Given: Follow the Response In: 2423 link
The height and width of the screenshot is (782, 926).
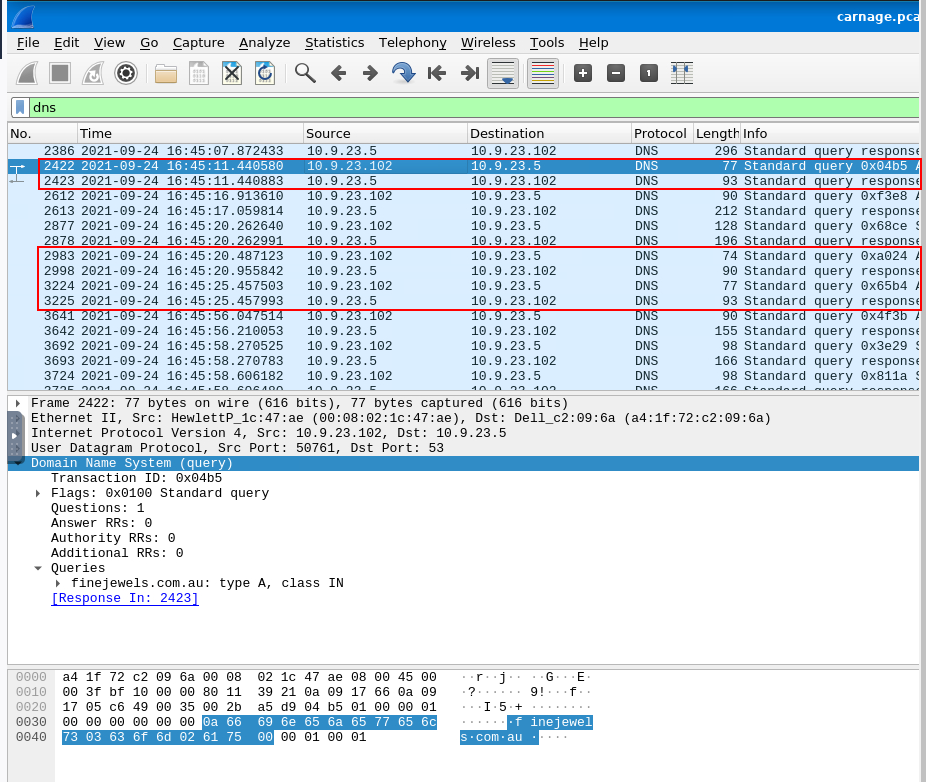Looking at the screenshot, I should point(125,598).
